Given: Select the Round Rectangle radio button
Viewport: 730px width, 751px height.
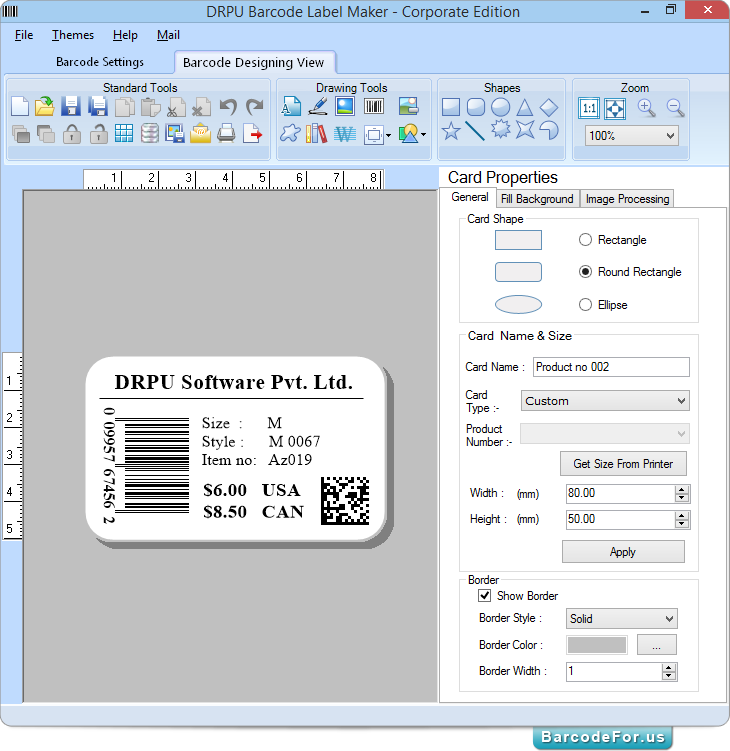Looking at the screenshot, I should coord(585,272).
